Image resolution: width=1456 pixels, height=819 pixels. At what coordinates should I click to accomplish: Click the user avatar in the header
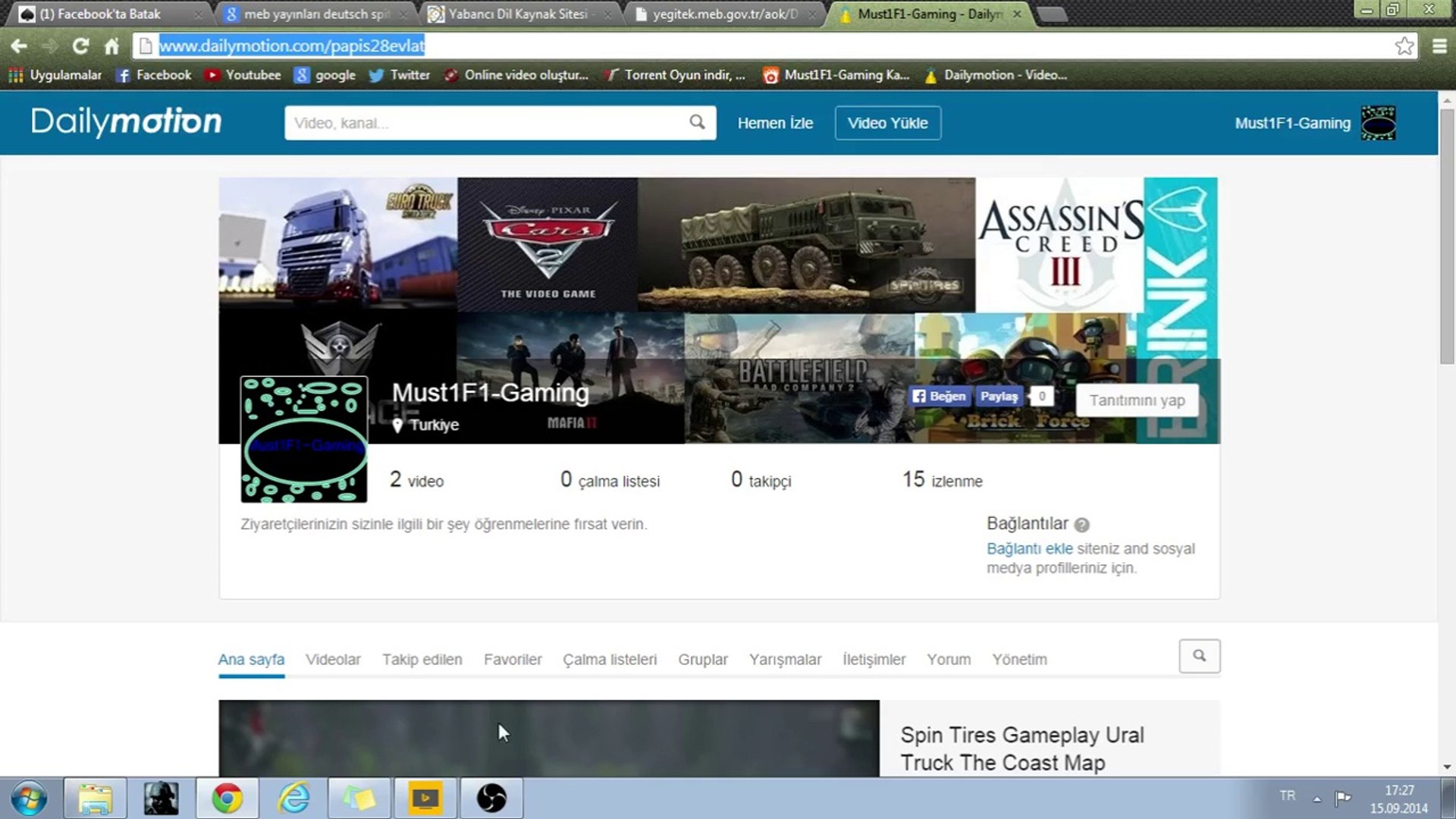click(x=1378, y=123)
